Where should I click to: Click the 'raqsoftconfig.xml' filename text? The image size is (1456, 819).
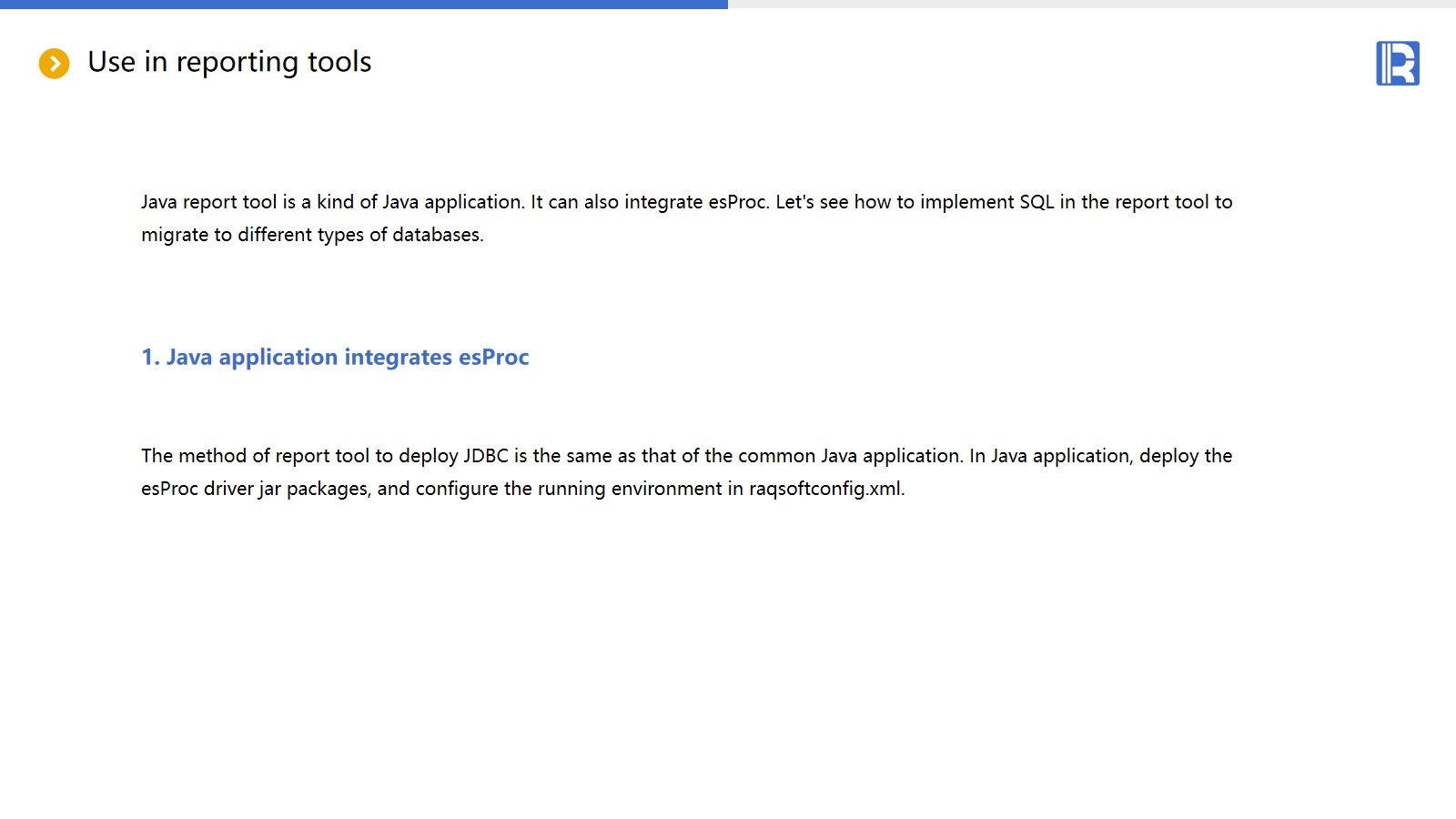825,489
